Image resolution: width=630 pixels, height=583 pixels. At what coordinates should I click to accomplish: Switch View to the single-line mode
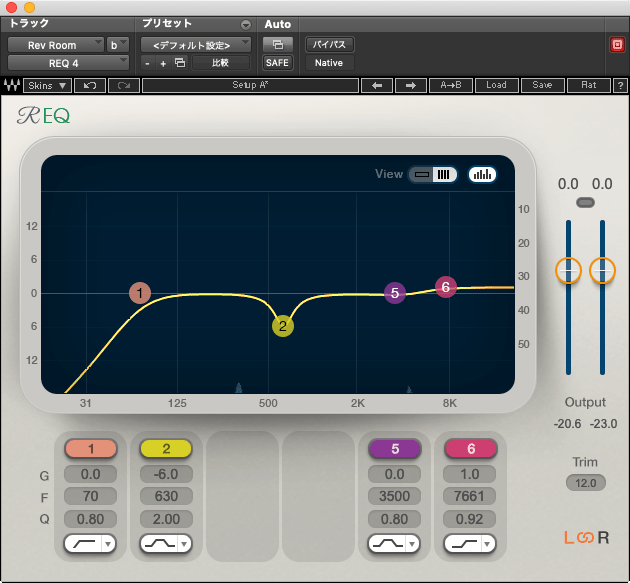click(421, 174)
